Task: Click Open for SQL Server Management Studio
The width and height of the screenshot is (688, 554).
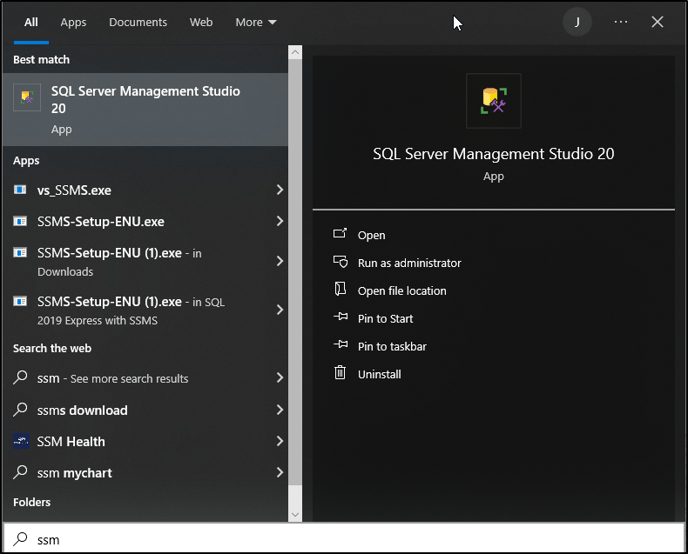Action: [x=371, y=235]
